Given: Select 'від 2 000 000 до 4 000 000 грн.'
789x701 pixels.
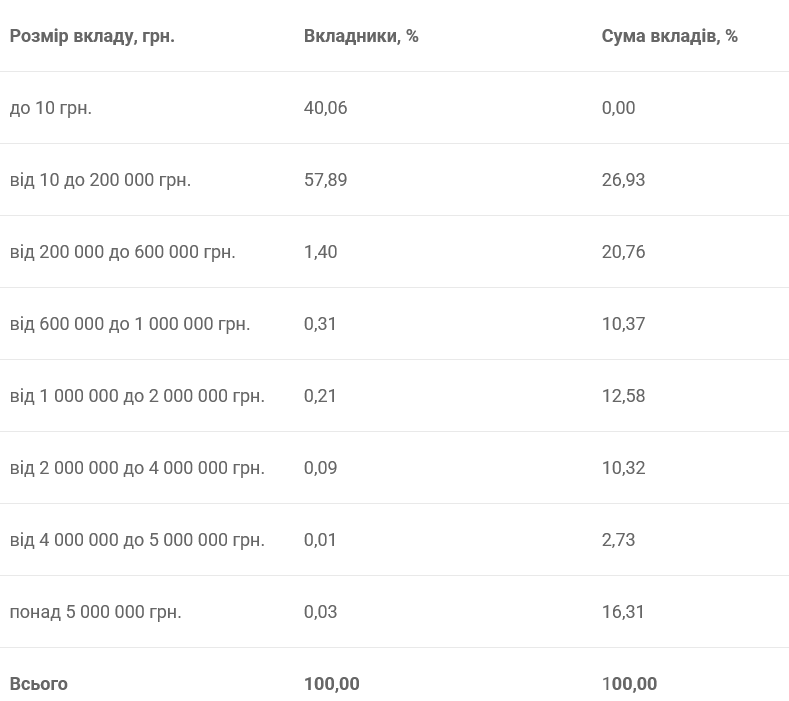Looking at the screenshot, I should click(137, 468).
